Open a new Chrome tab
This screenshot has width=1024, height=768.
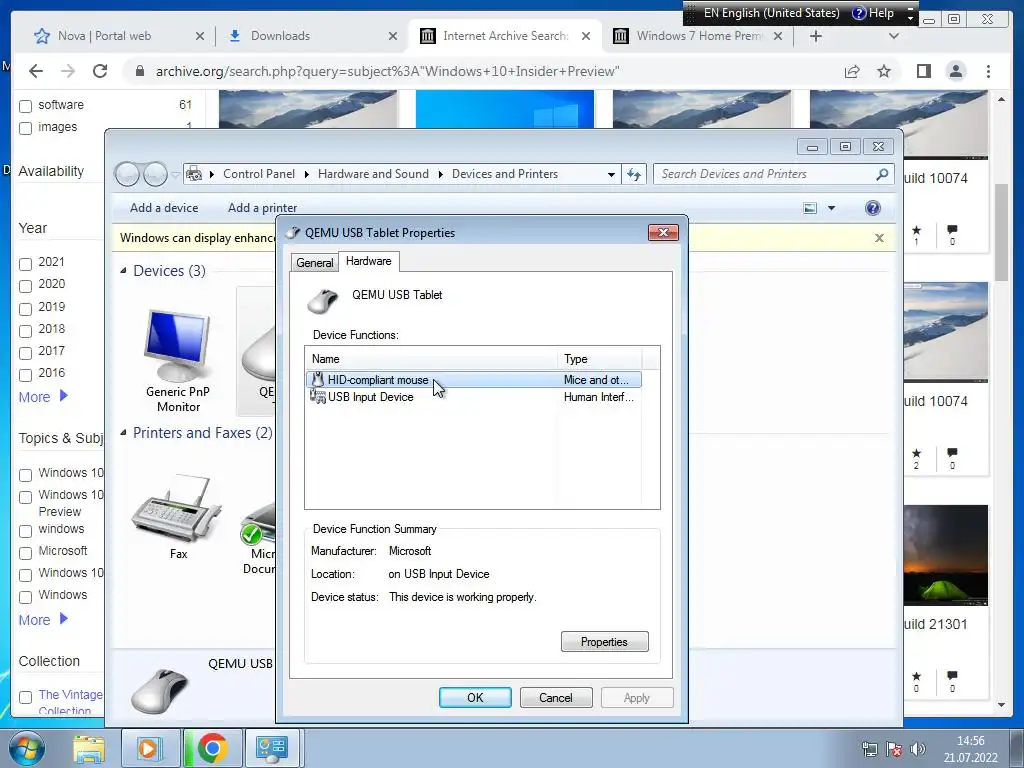click(816, 36)
